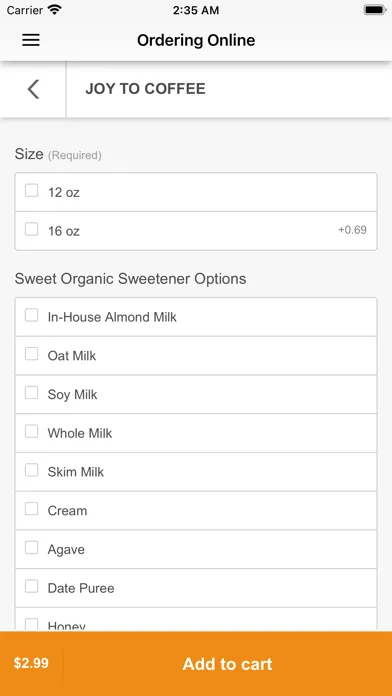Tap the Wi-Fi status icon

click(55, 10)
